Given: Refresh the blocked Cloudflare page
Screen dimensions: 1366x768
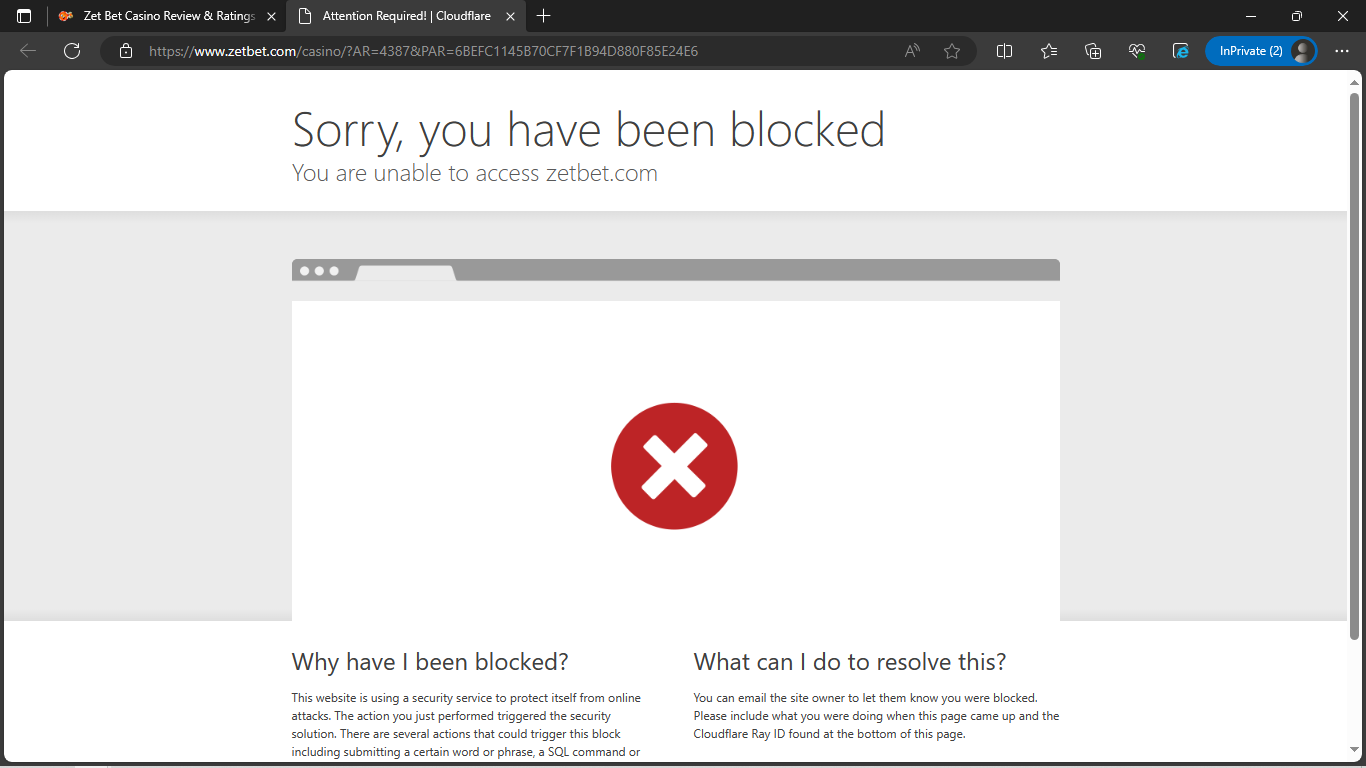Looking at the screenshot, I should pos(71,51).
